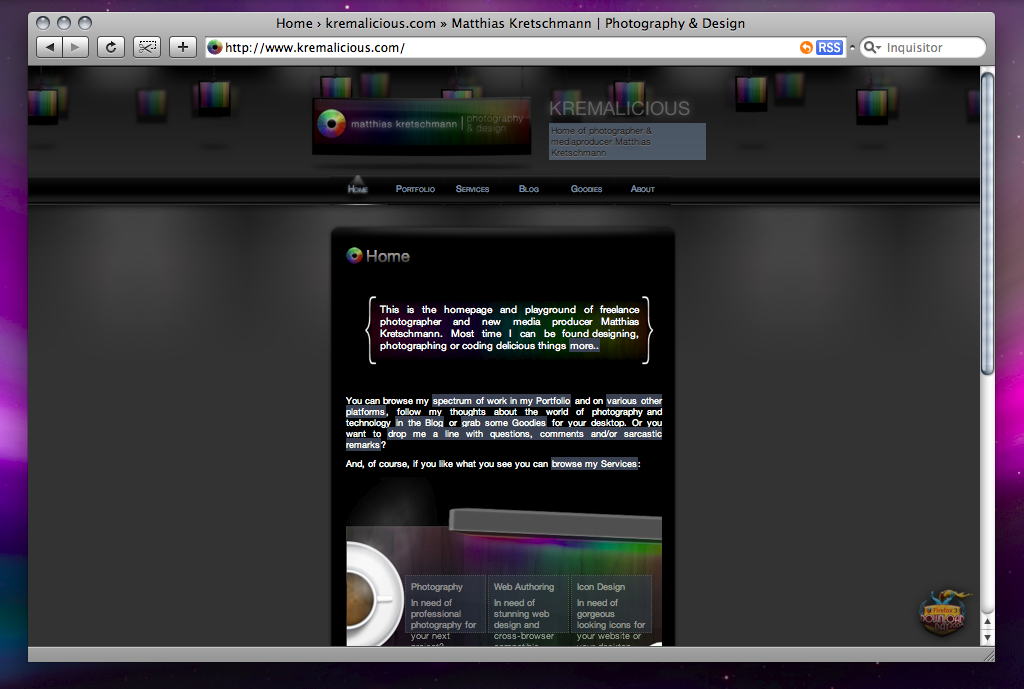Click the orange SnapBack arrow icon
Screen dimensions: 1024x689
pyautogui.click(x=807, y=47)
